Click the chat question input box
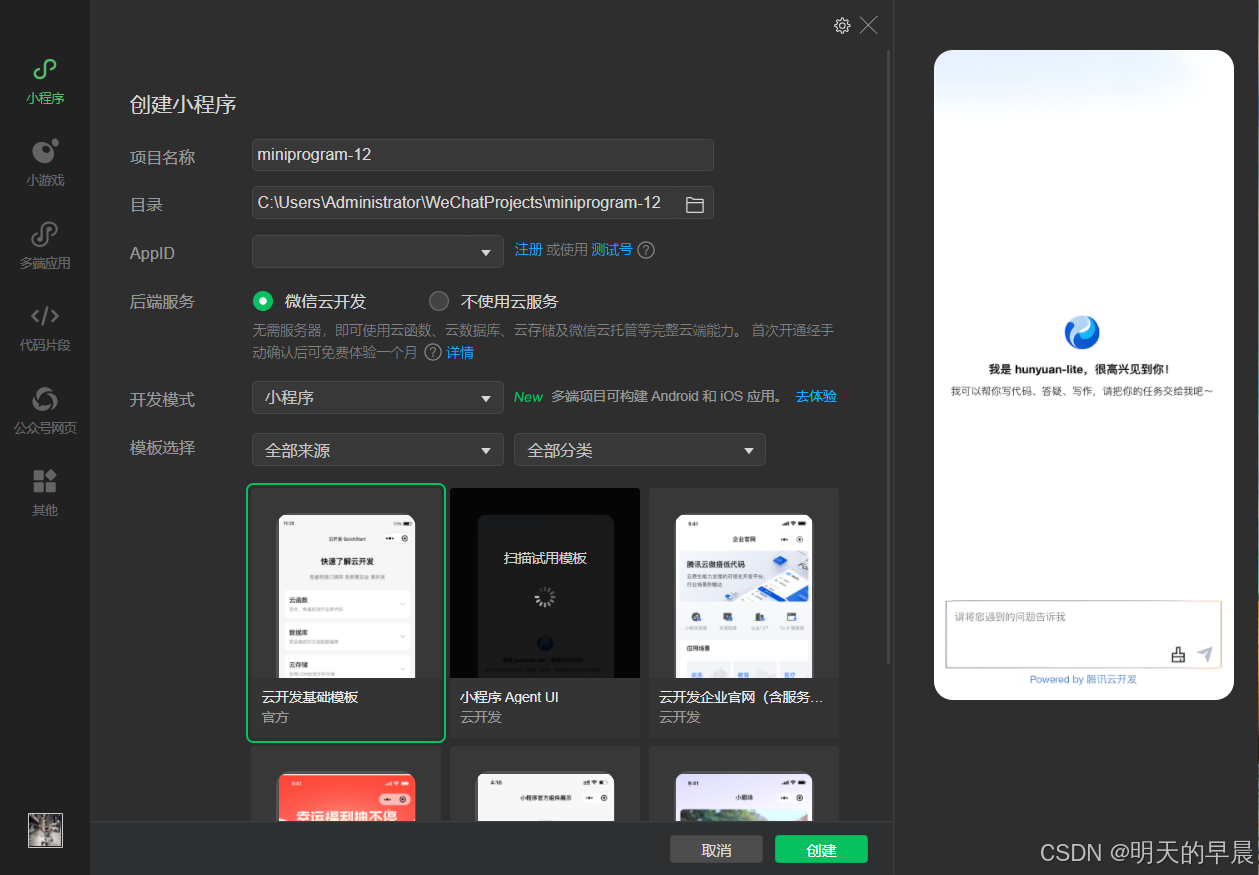The image size is (1259, 875). click(1083, 634)
